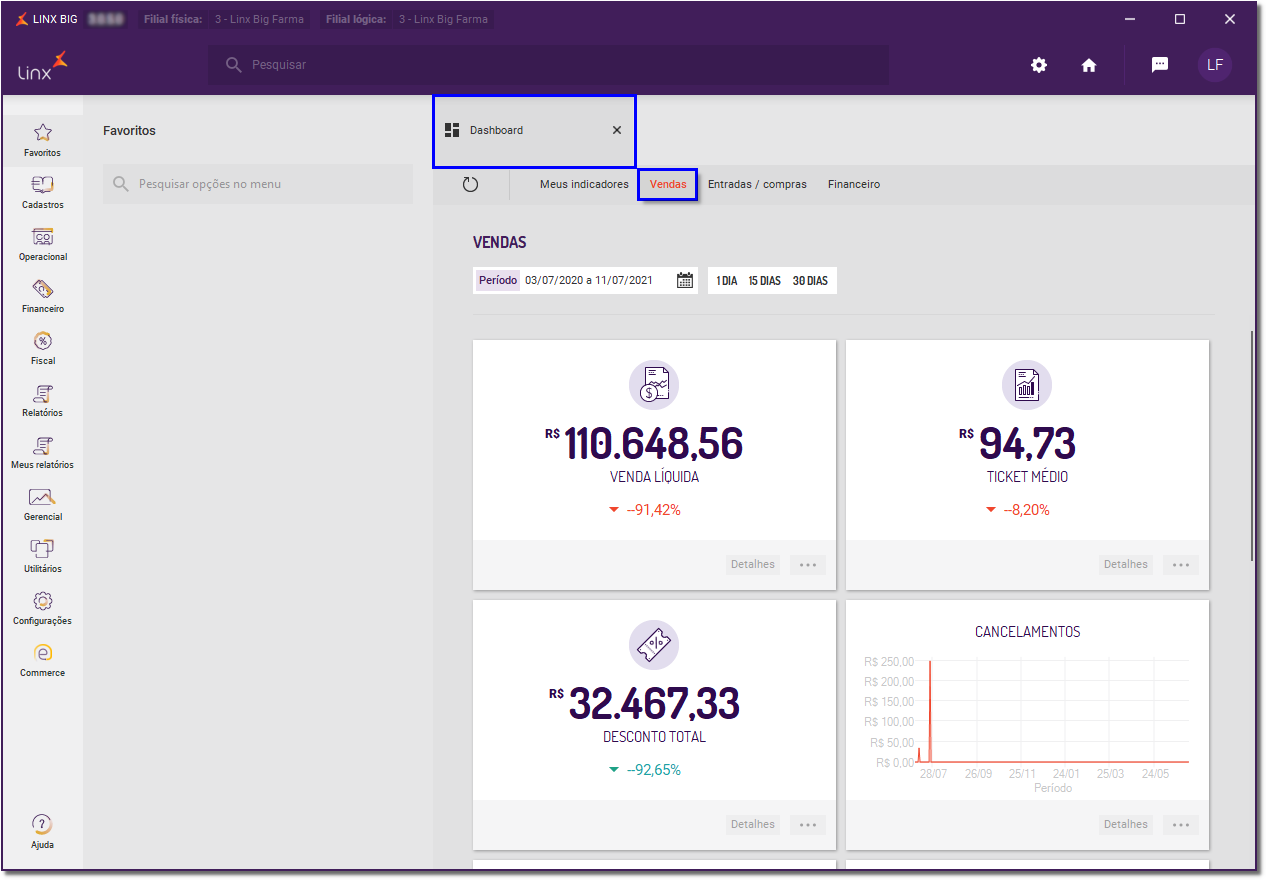
Task: Minimize the Linx Big window
Action: click(x=1129, y=19)
